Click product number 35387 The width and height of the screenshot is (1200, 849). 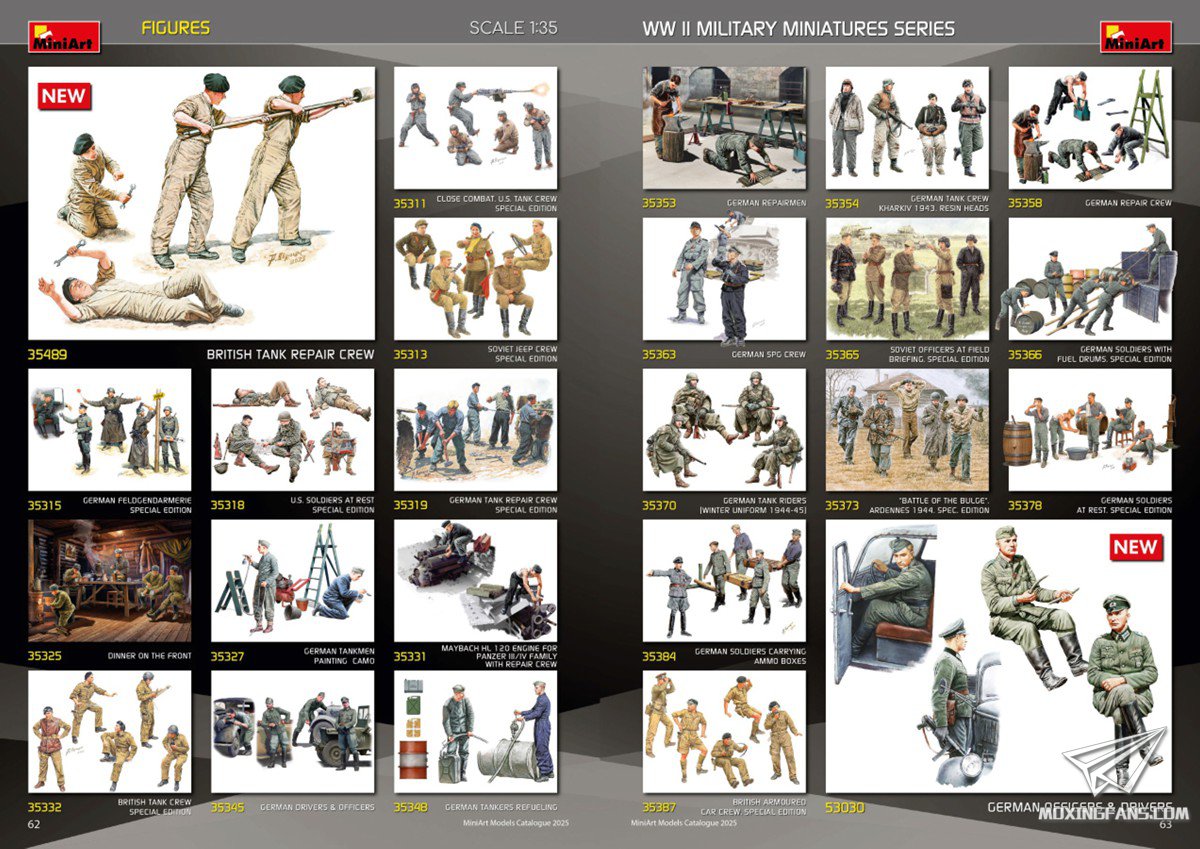[660, 807]
